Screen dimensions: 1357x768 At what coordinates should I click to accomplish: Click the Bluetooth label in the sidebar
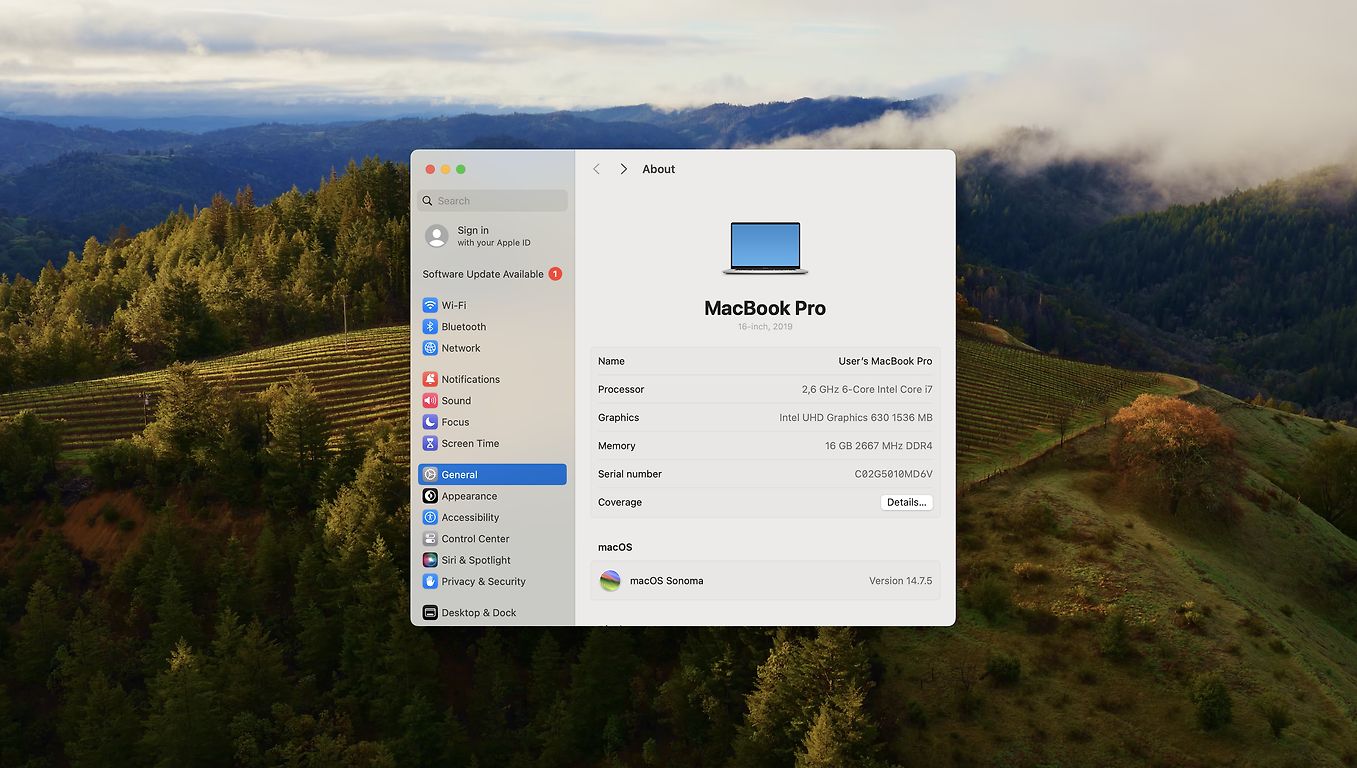click(x=464, y=327)
